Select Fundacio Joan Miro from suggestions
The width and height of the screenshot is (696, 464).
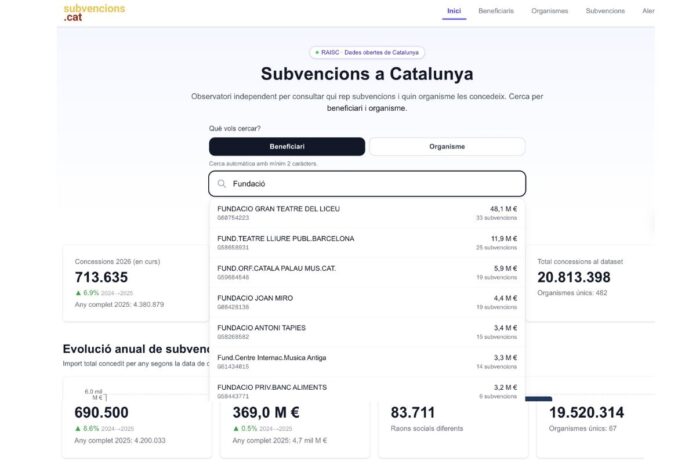367,302
